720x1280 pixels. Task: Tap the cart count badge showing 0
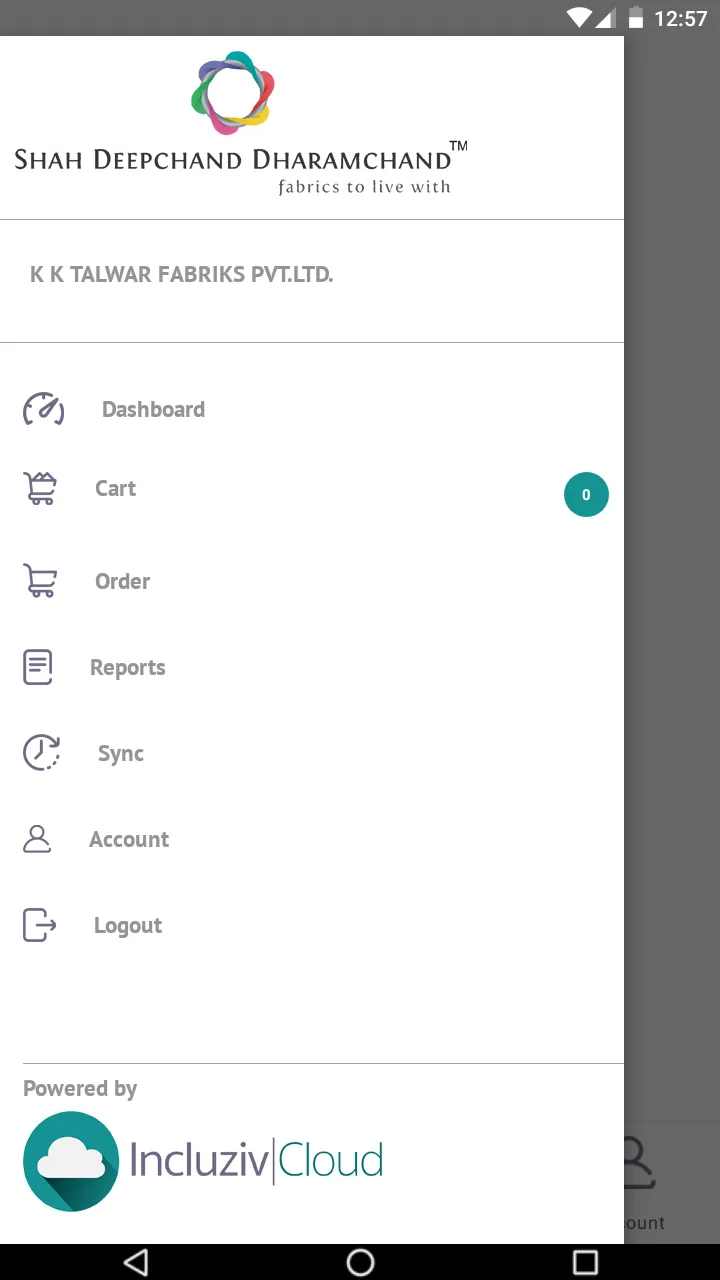(x=586, y=494)
